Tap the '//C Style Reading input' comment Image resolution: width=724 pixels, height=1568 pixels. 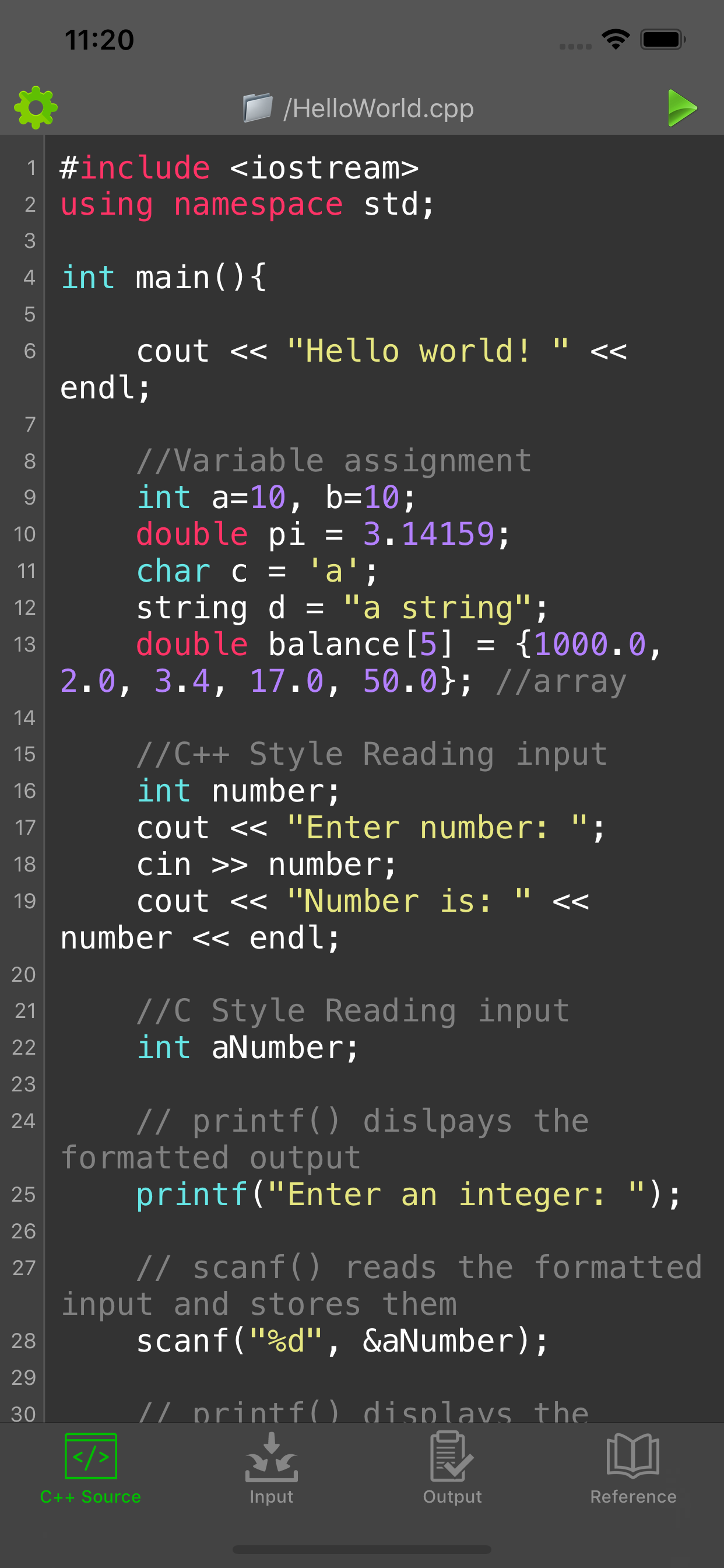click(353, 1010)
